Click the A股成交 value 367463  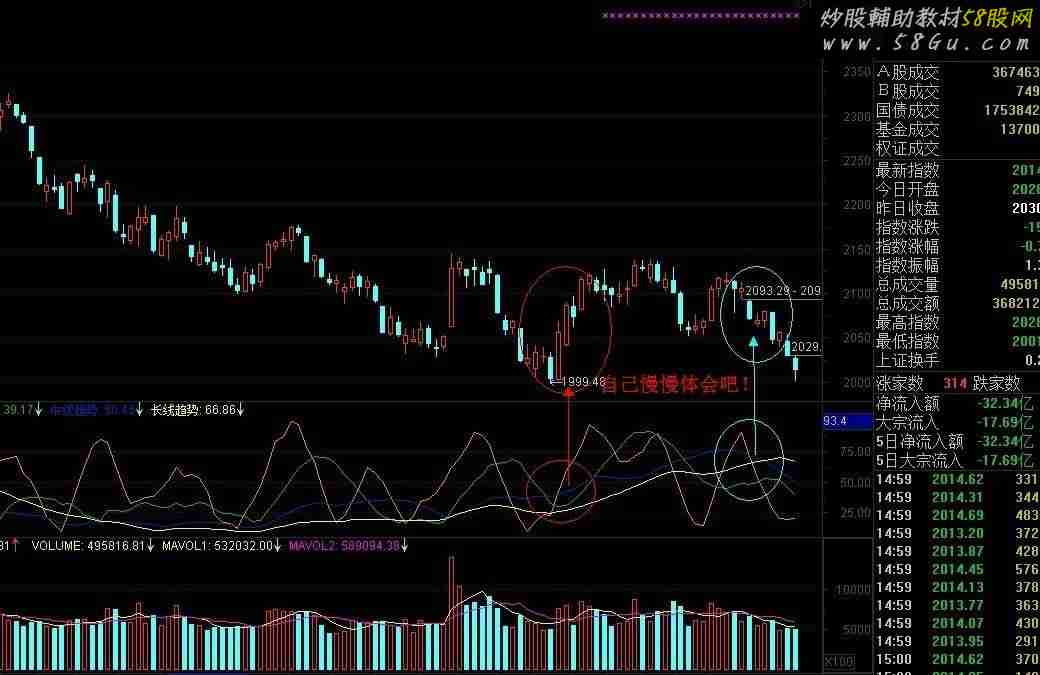1015,72
